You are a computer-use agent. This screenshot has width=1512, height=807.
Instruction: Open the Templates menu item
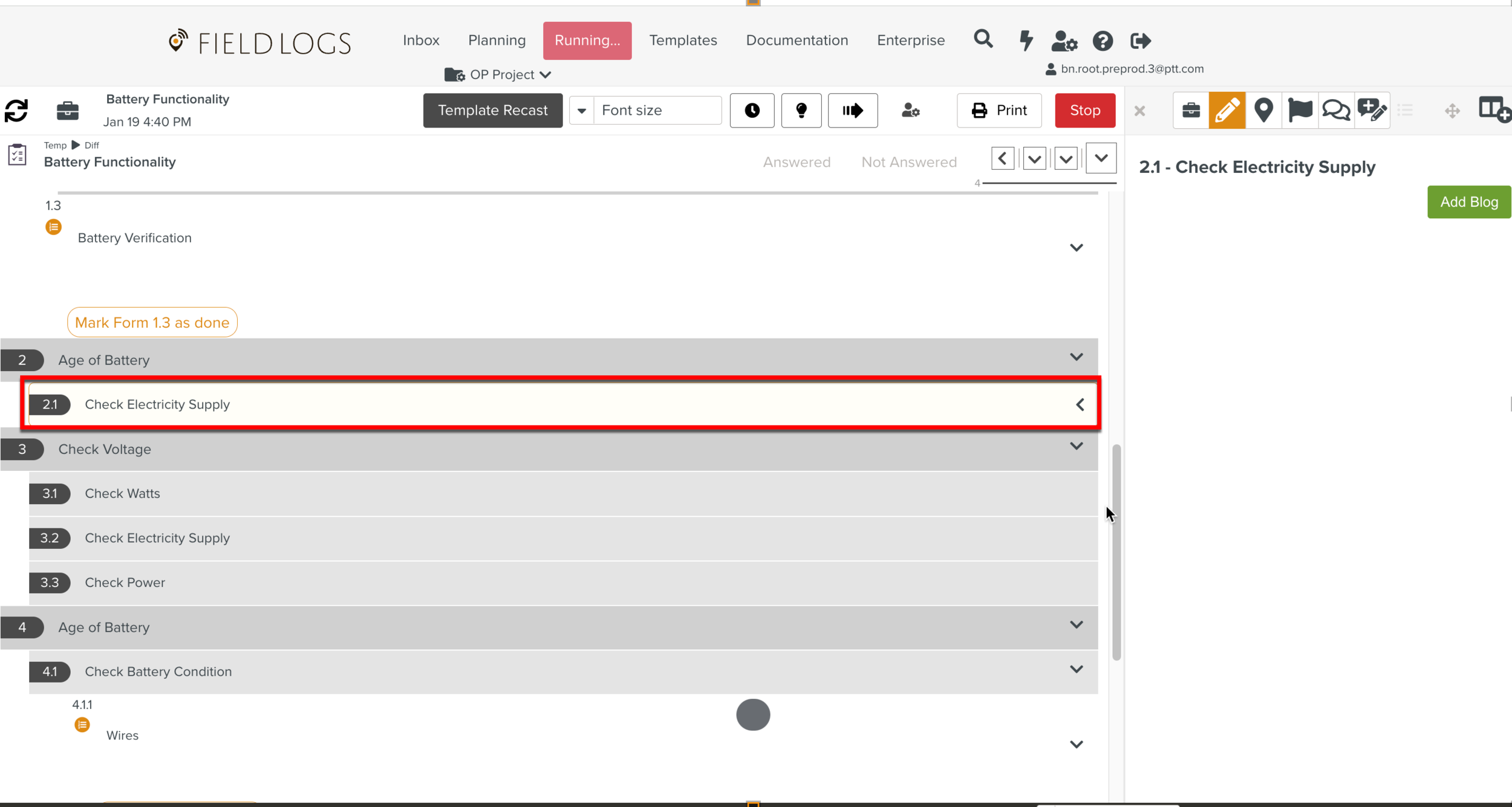tap(683, 41)
